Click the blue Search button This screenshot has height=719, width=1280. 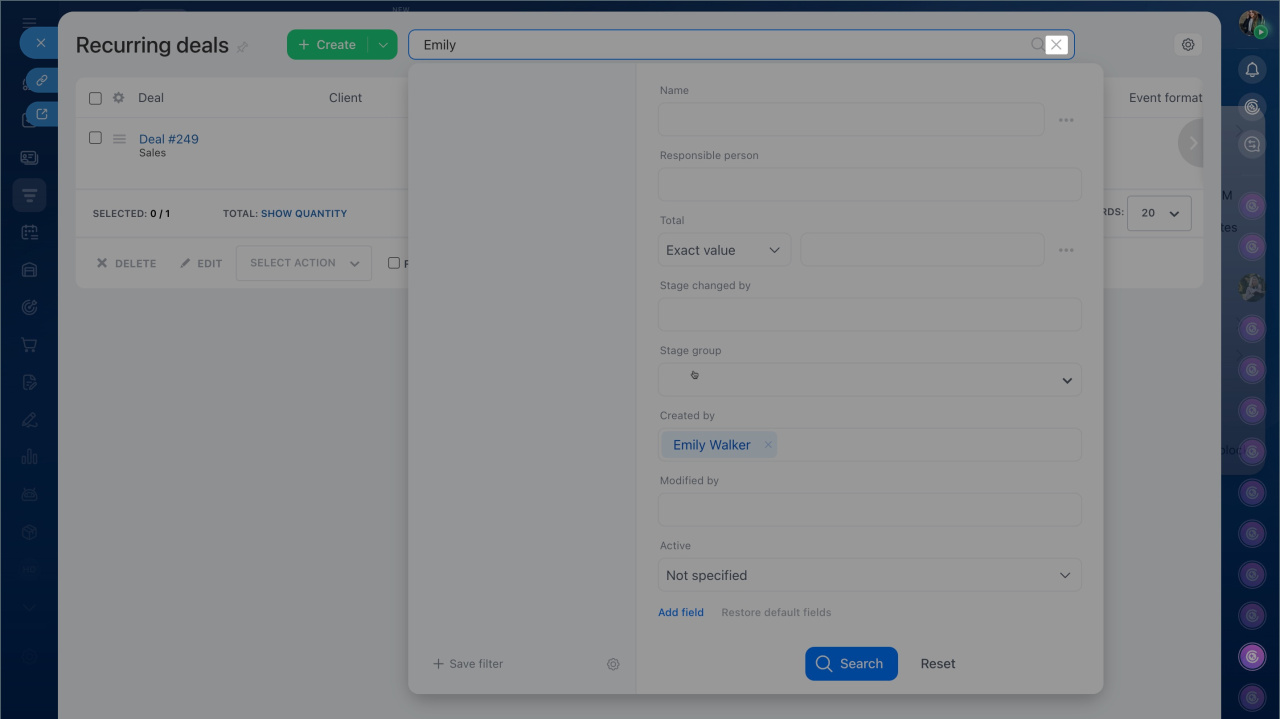850,664
